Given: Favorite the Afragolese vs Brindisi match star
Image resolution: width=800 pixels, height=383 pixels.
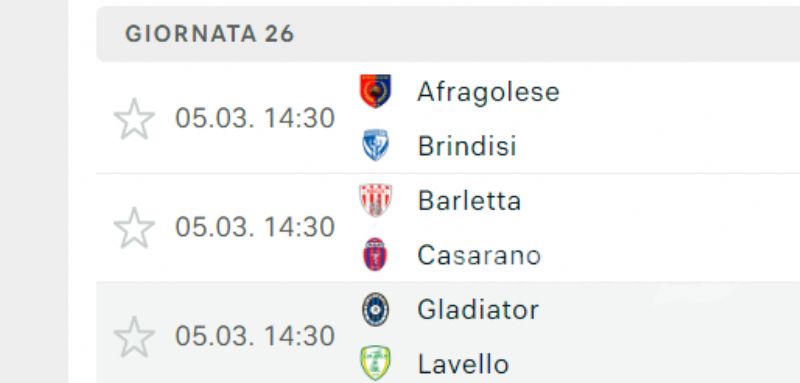Looking at the screenshot, I should (x=134, y=119).
